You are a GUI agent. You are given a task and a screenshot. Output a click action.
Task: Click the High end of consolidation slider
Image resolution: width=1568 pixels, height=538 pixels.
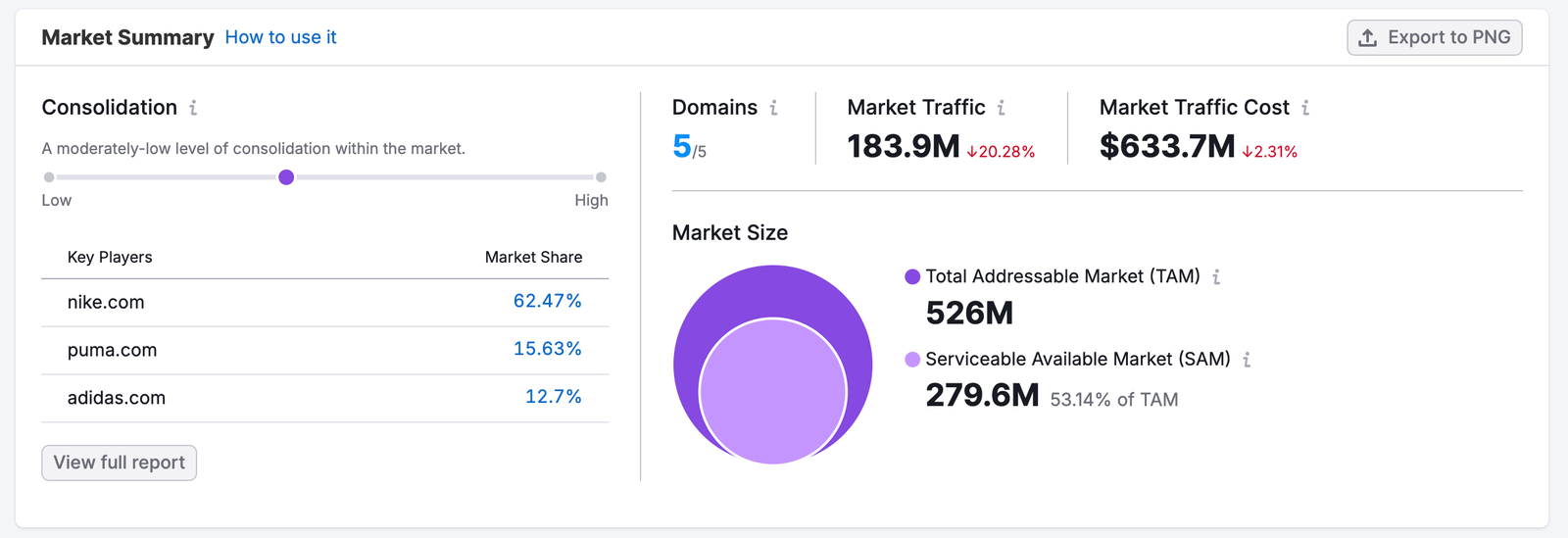601,177
